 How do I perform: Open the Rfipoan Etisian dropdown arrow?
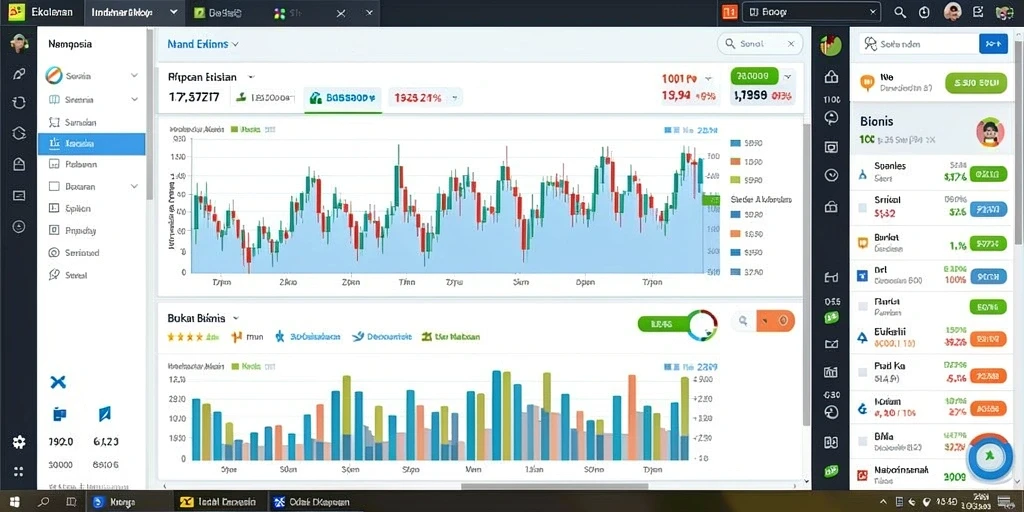point(251,76)
